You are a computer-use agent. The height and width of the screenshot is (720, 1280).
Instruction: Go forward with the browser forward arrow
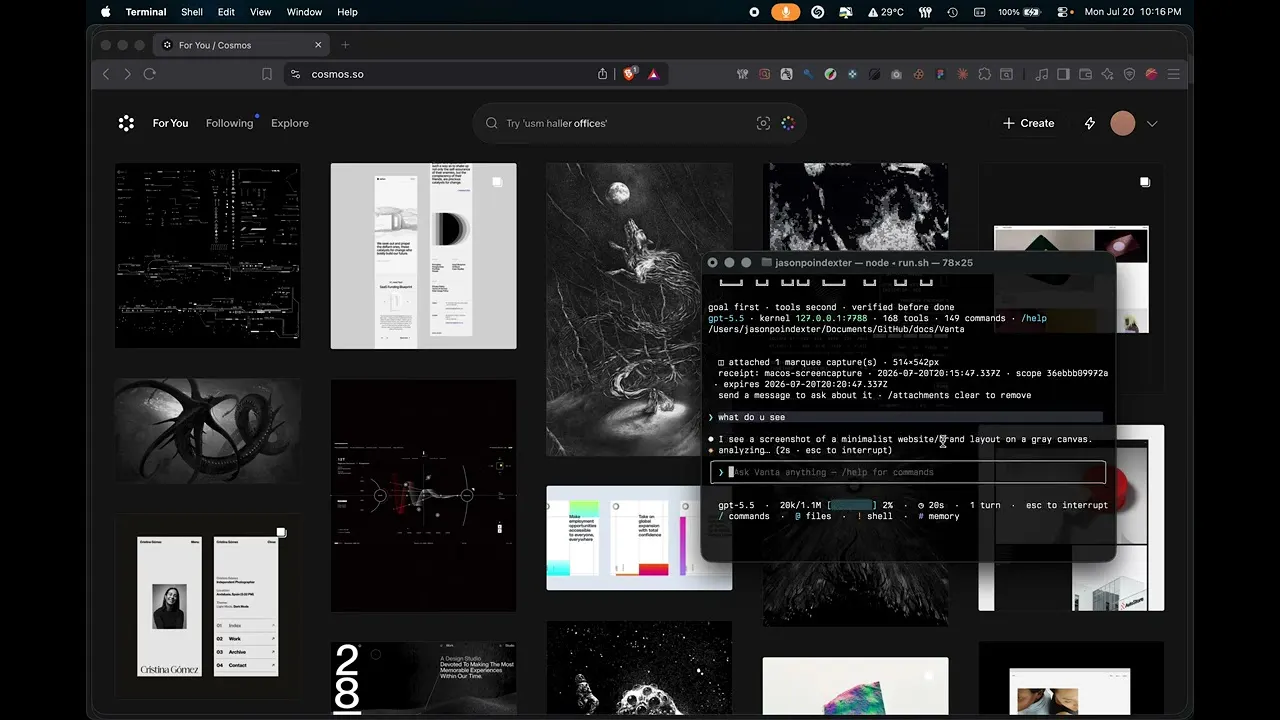point(127,74)
